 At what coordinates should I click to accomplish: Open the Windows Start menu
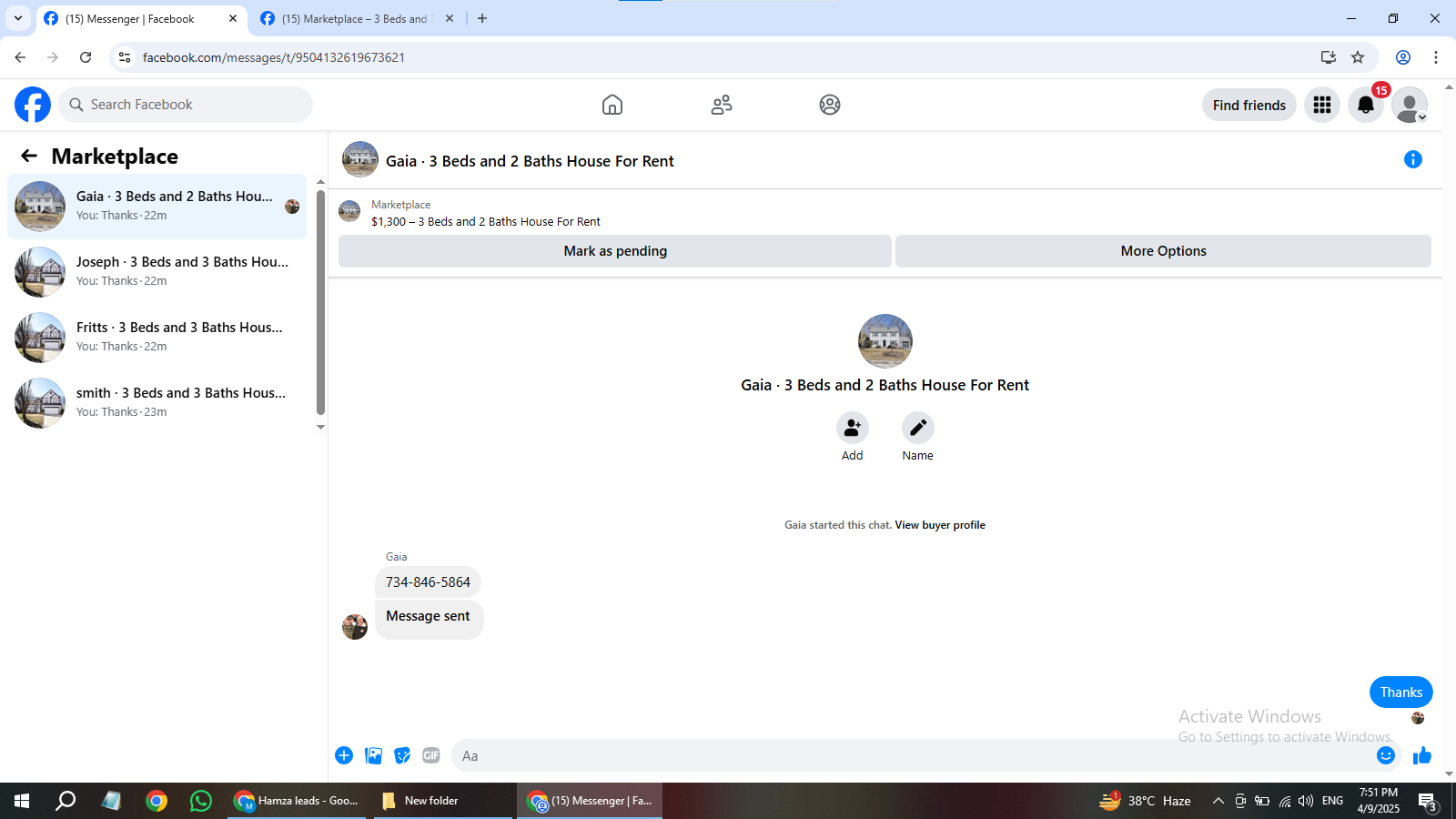pos(22,801)
